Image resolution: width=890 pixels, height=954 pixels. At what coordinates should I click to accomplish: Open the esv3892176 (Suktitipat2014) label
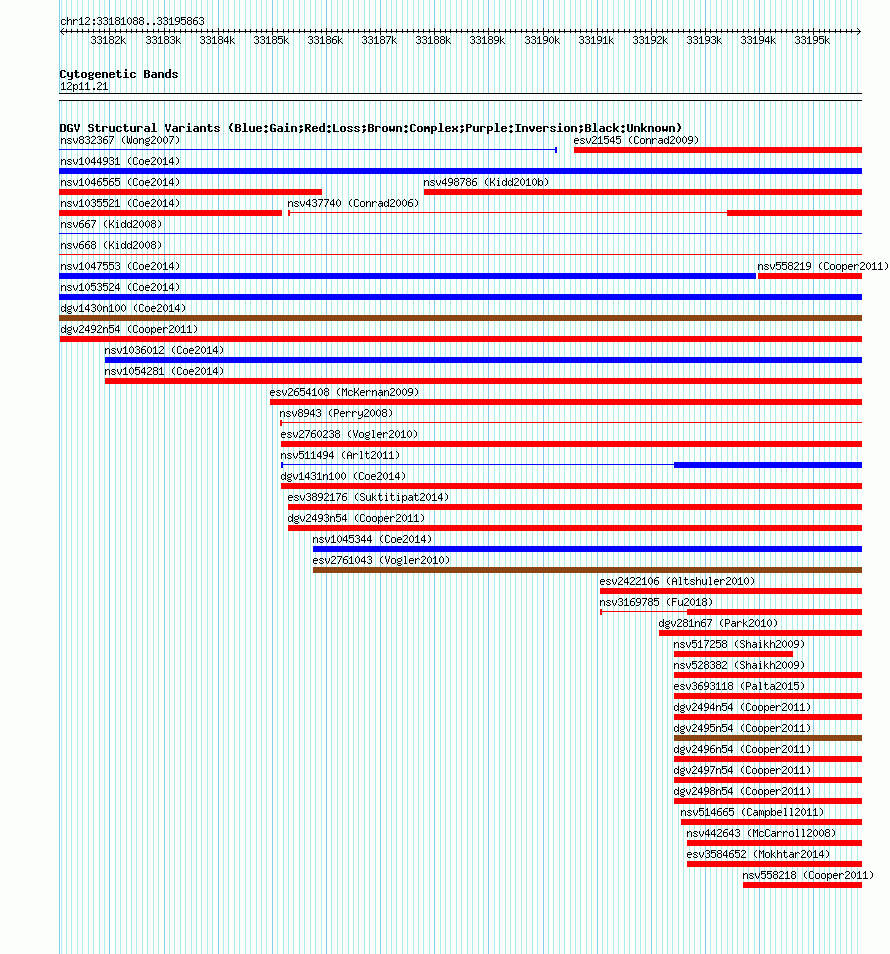click(x=368, y=497)
